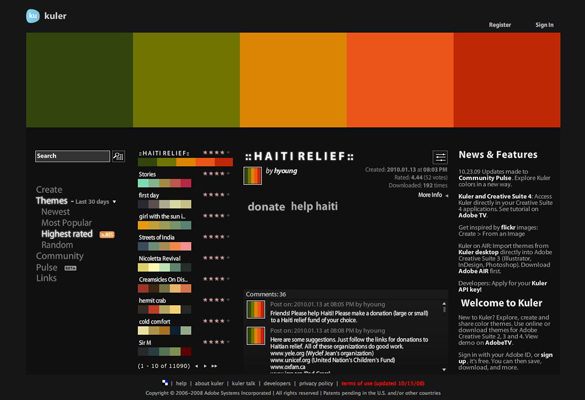585x400 pixels.
Task: Click the beta badge beside Pulse
Action: 70,268
